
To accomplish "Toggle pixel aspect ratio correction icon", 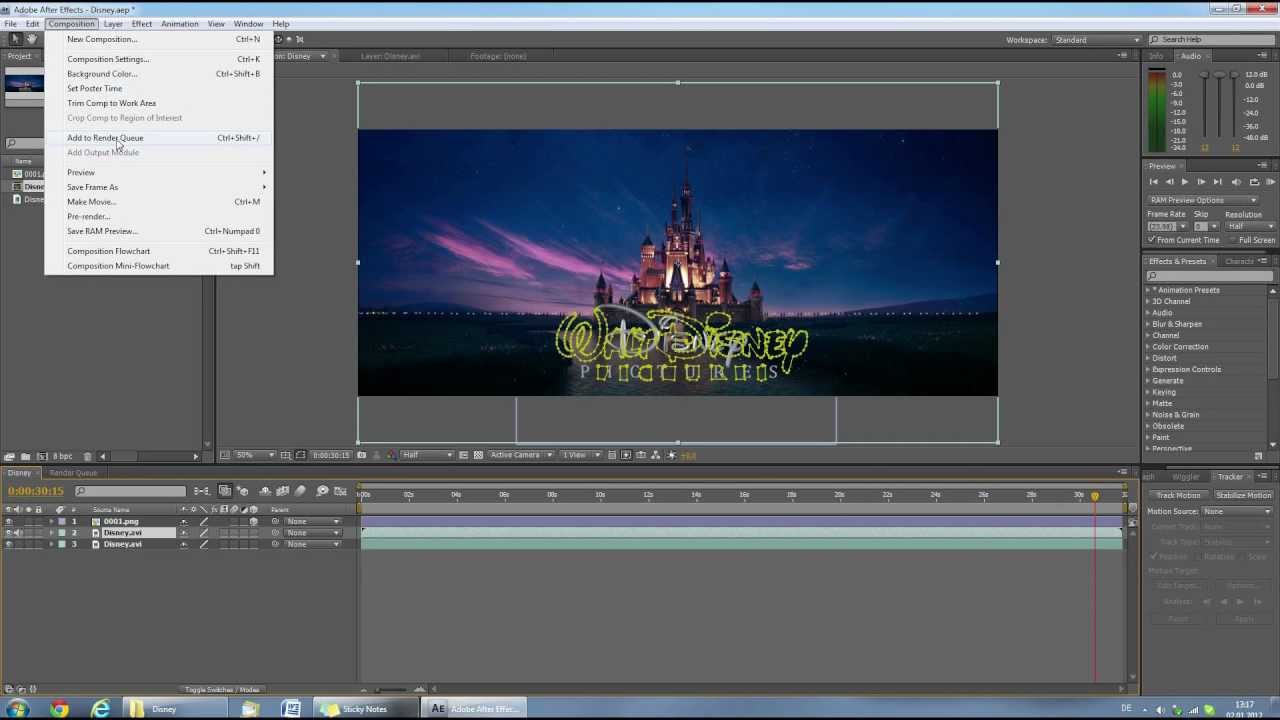I will pos(612,455).
